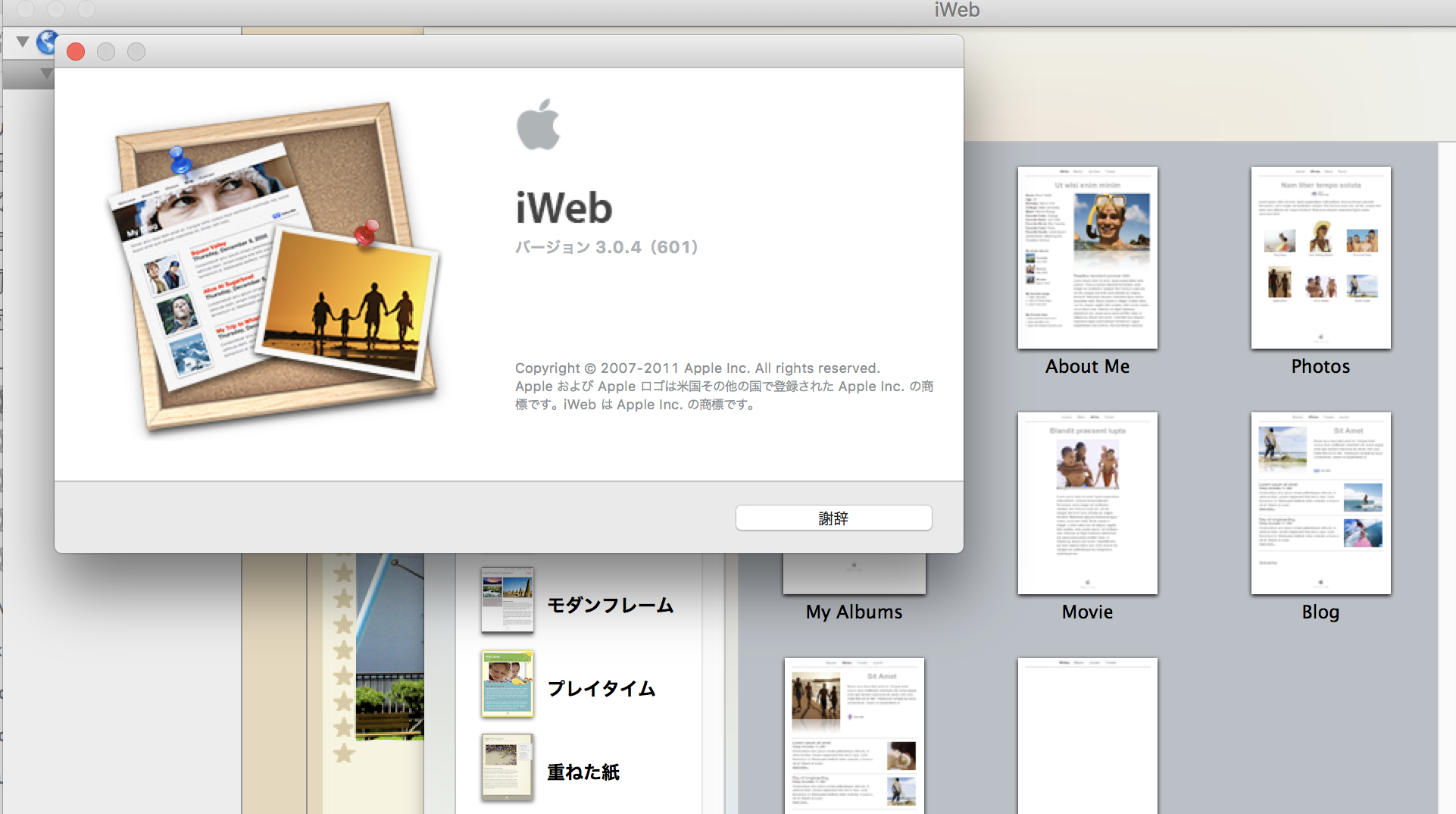The width and height of the screenshot is (1456, 814).
Task: Select the Photos page template
Action: point(1320,258)
